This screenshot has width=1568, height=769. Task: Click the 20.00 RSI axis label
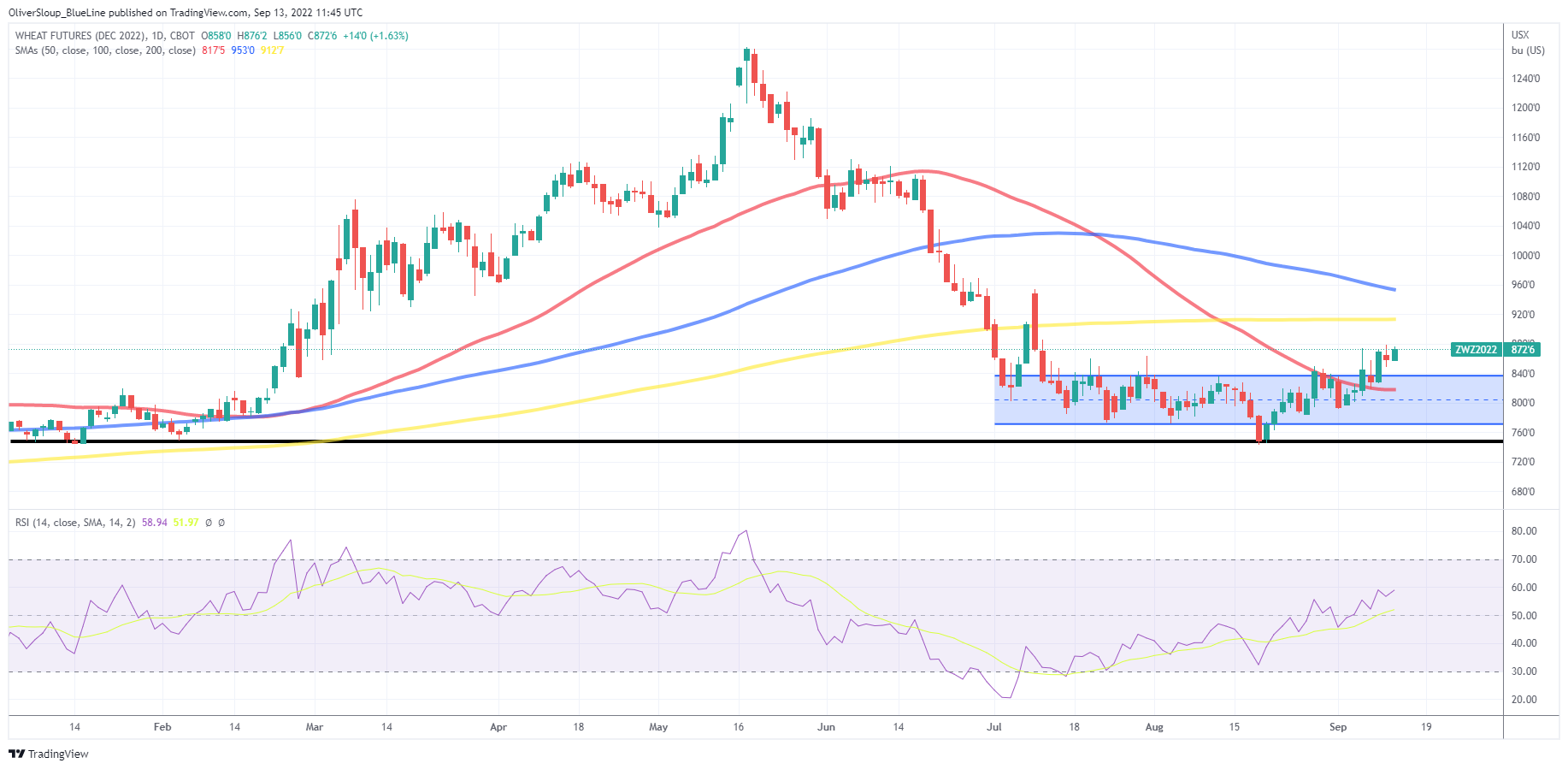pos(1524,700)
